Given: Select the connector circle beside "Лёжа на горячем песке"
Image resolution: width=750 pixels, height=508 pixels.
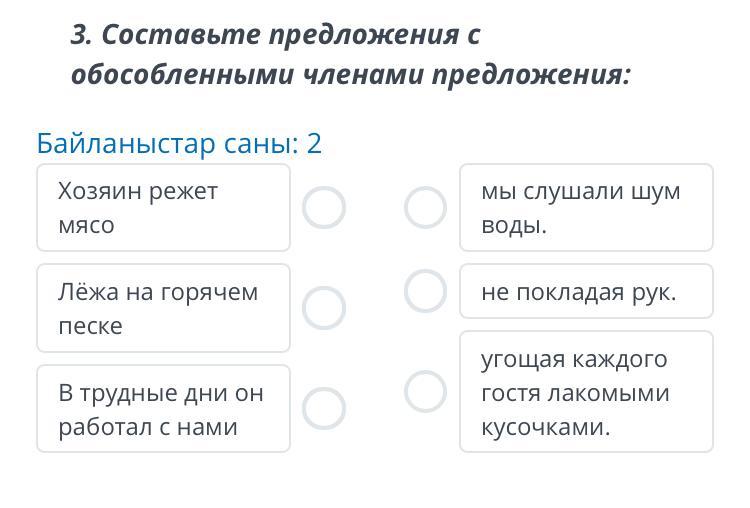Looking at the screenshot, I should click(324, 308).
